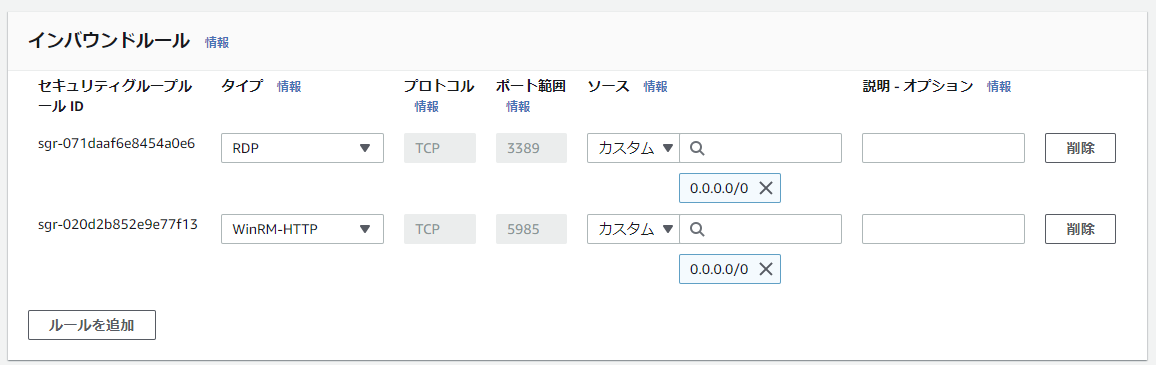Open 情報 link under ポート範囲
Screen dimensions: 1156x365
[x=518, y=106]
